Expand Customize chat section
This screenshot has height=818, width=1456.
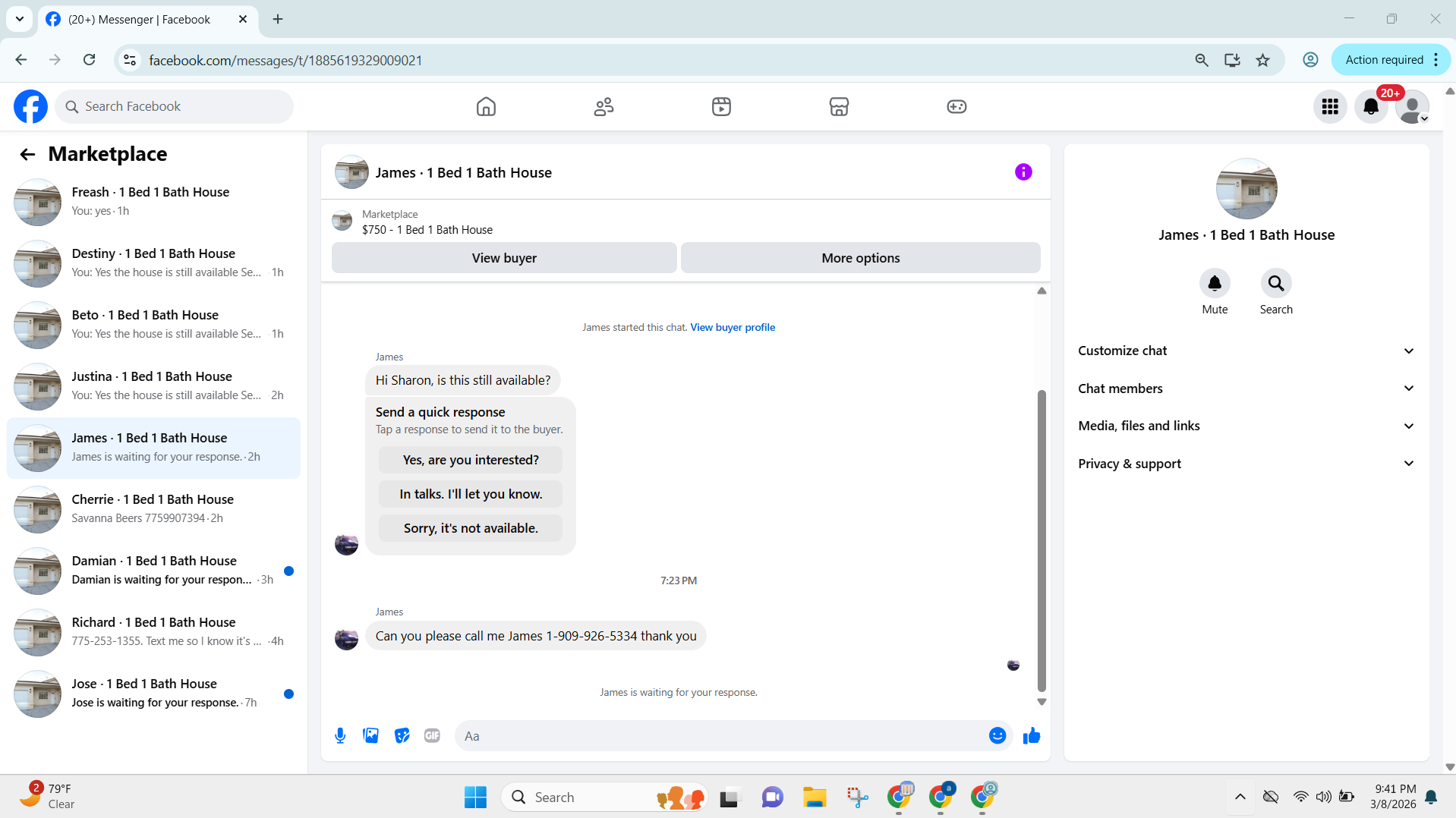point(1246,351)
